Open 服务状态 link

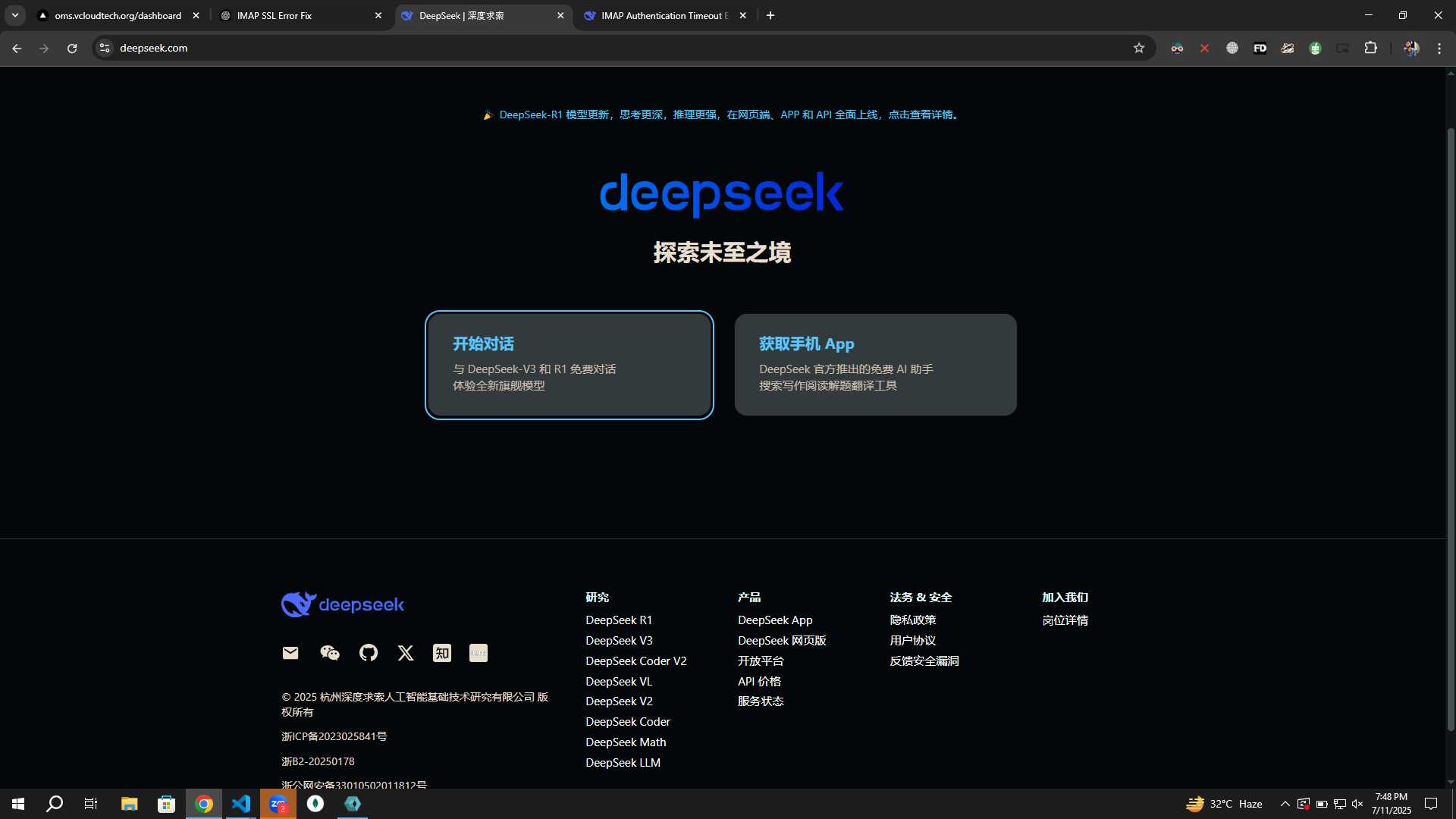click(761, 701)
